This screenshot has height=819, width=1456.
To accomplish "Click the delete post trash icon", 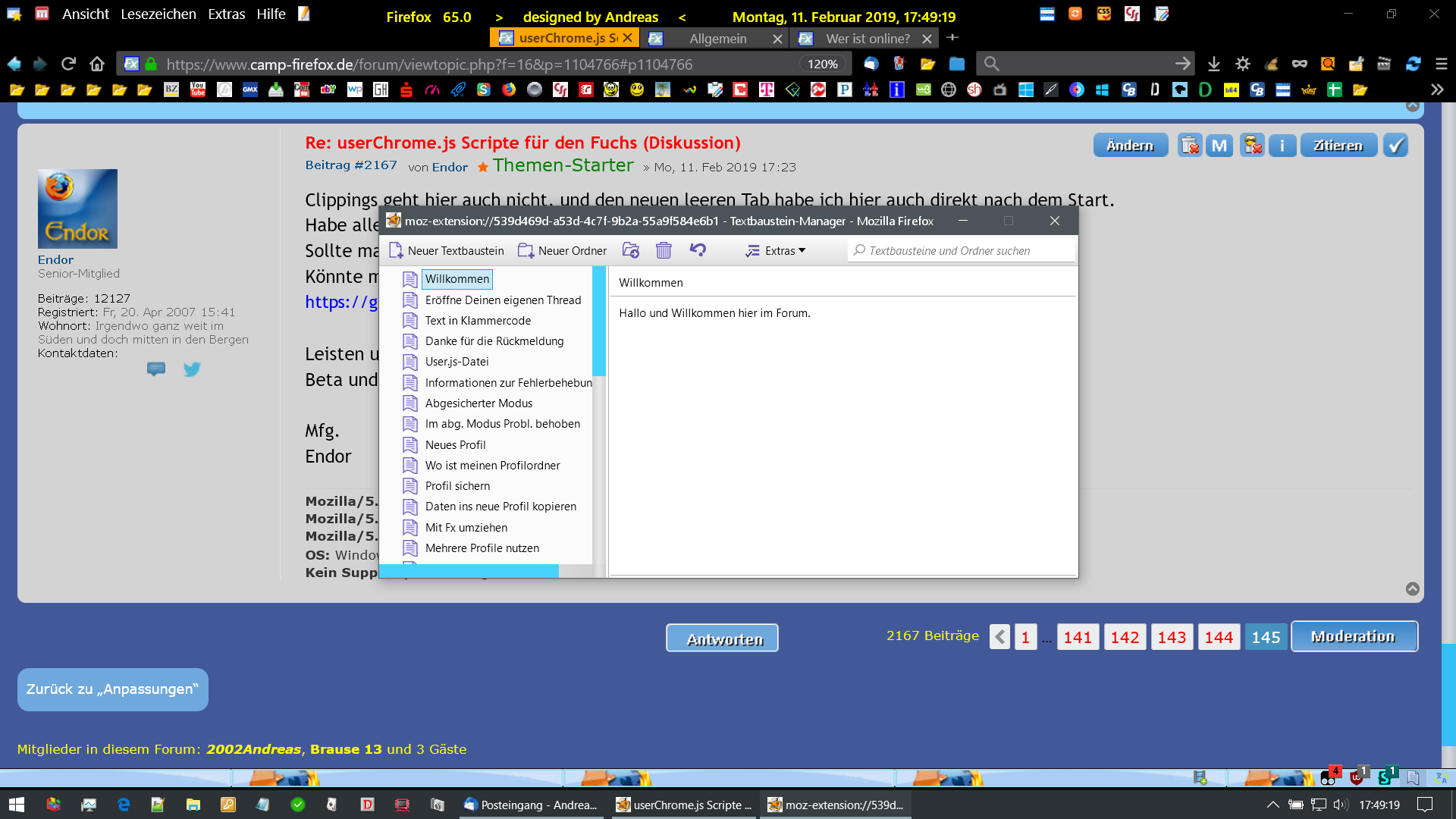I will point(1190,146).
